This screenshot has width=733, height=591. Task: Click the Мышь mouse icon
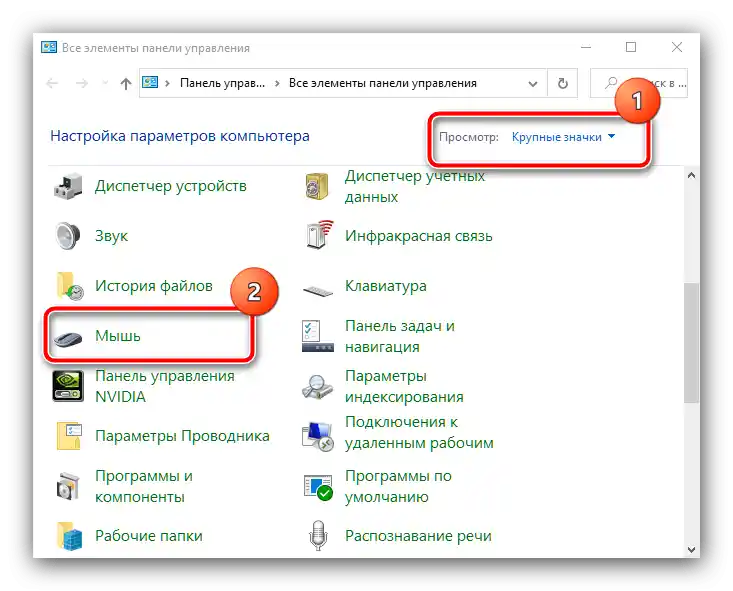[68, 338]
